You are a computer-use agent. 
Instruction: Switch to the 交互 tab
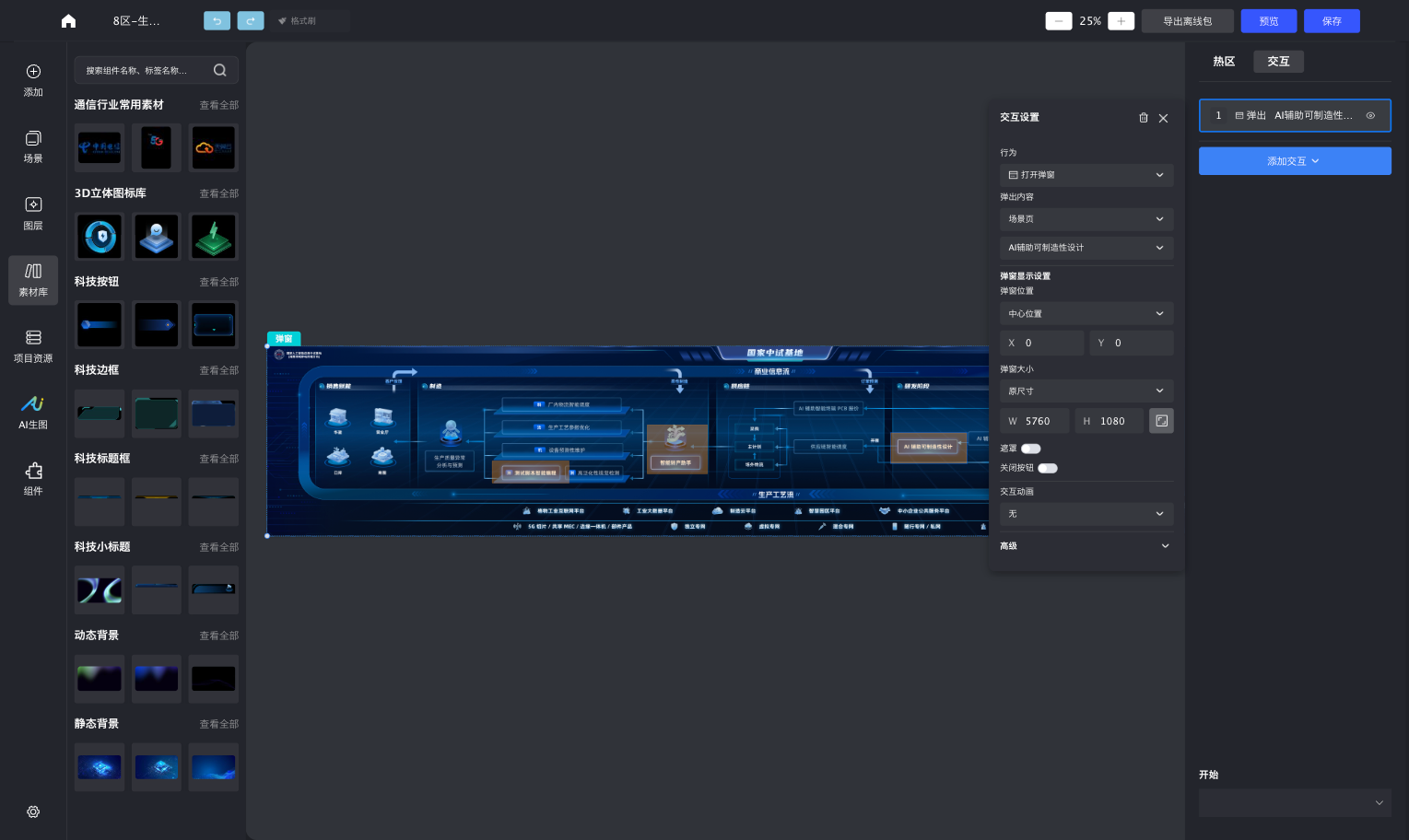[1278, 62]
